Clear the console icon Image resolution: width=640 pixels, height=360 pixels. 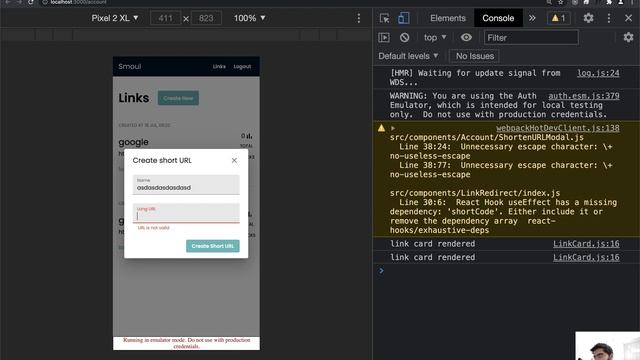click(404, 38)
